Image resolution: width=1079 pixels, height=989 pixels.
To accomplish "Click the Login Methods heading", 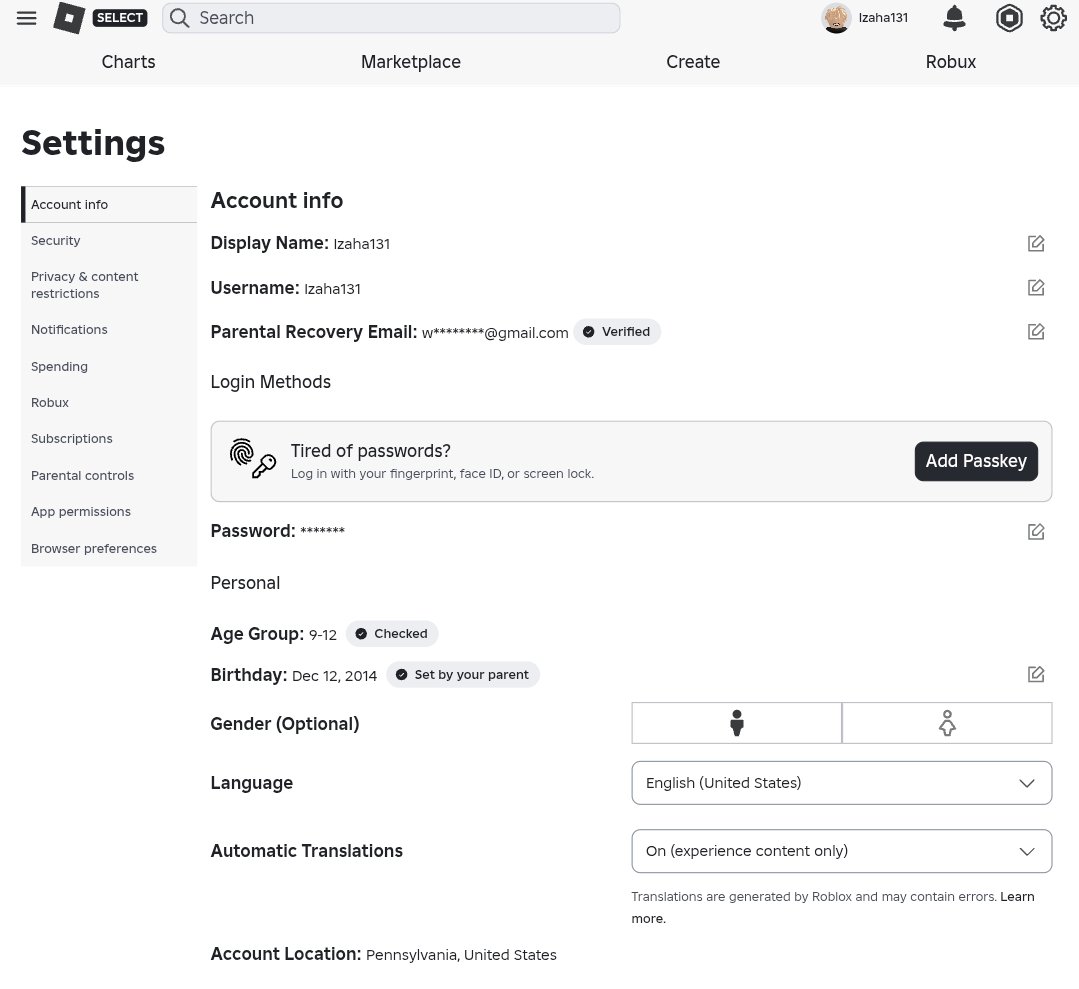I will (270, 382).
